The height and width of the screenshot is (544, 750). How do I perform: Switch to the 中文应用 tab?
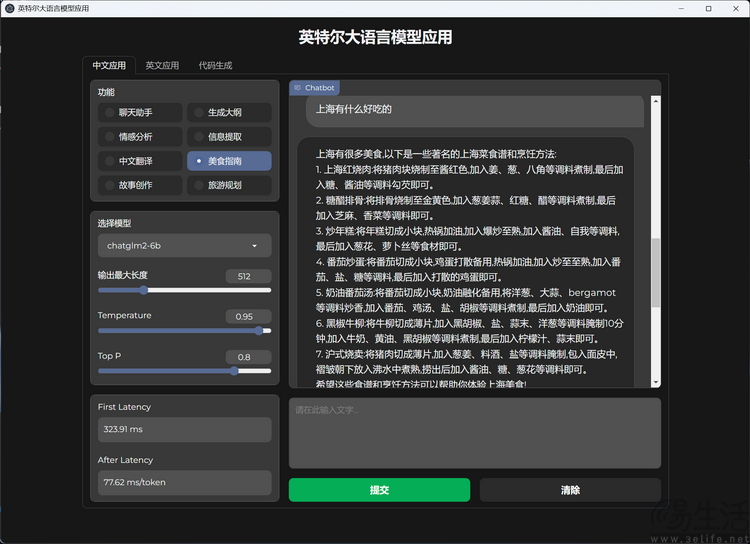click(109, 65)
